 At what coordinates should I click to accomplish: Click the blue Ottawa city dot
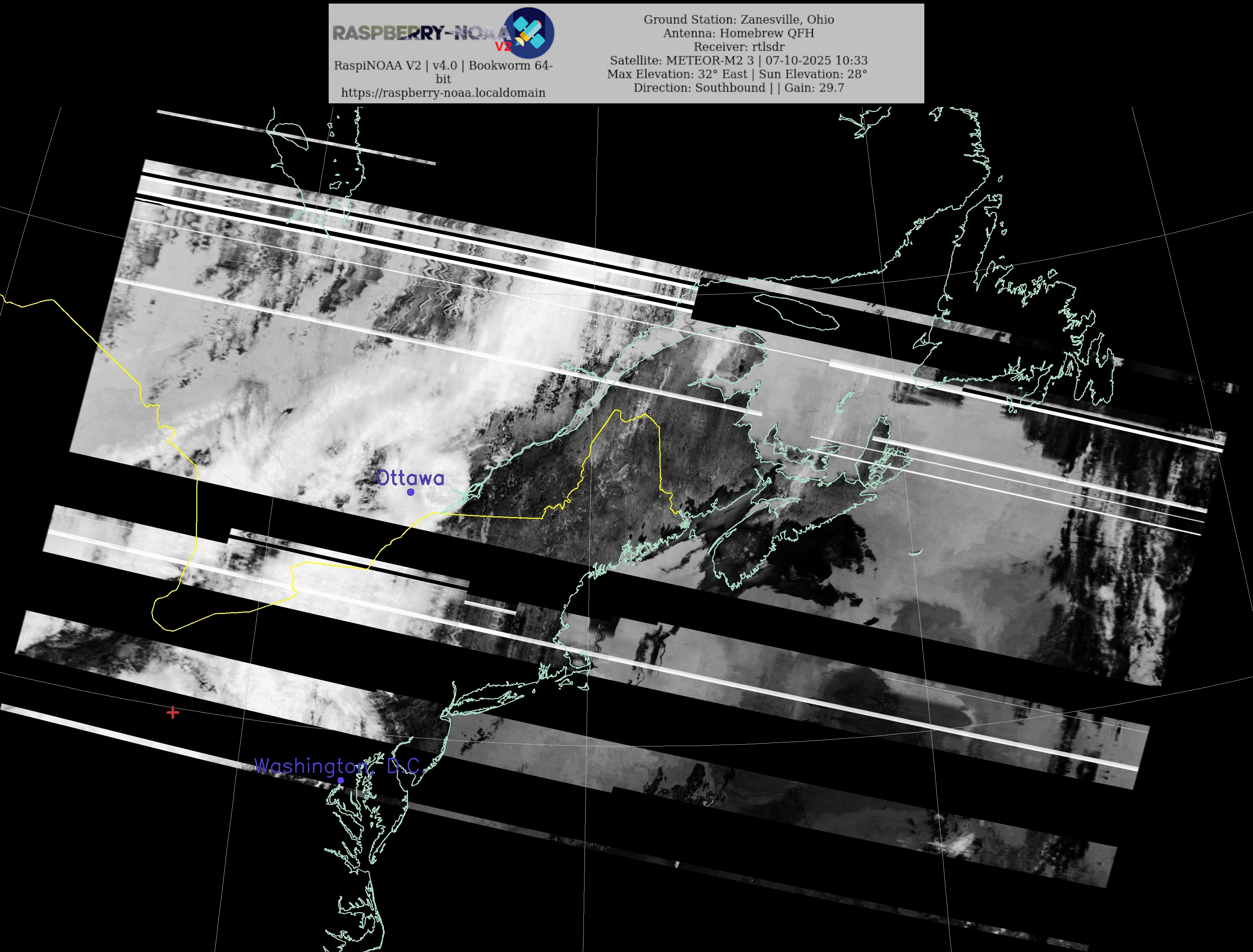click(410, 492)
